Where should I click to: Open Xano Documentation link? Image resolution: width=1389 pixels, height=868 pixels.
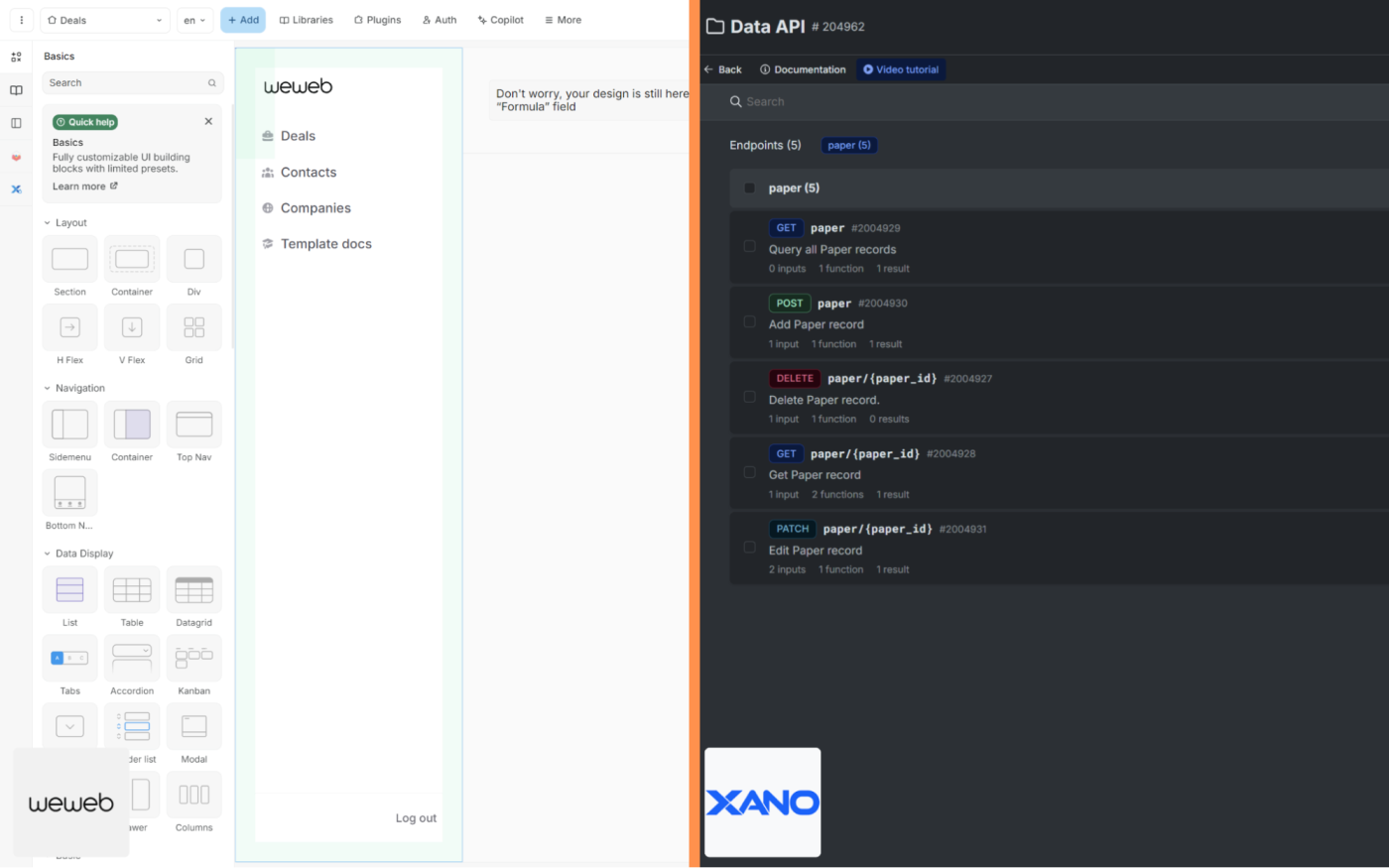click(x=803, y=69)
